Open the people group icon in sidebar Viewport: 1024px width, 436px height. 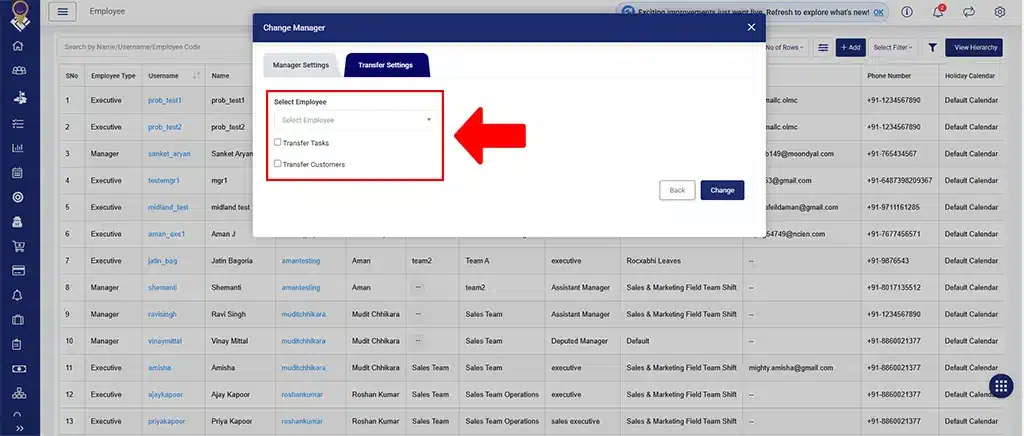point(18,70)
